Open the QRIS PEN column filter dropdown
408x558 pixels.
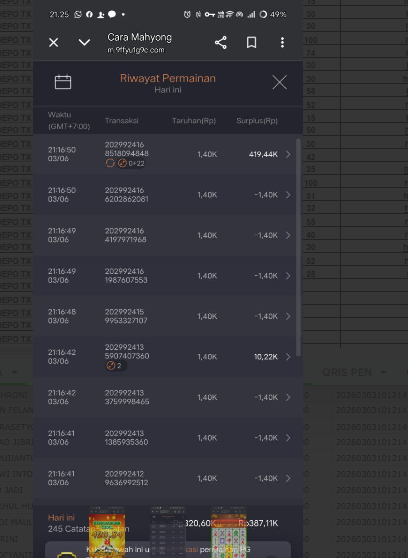click(383, 373)
